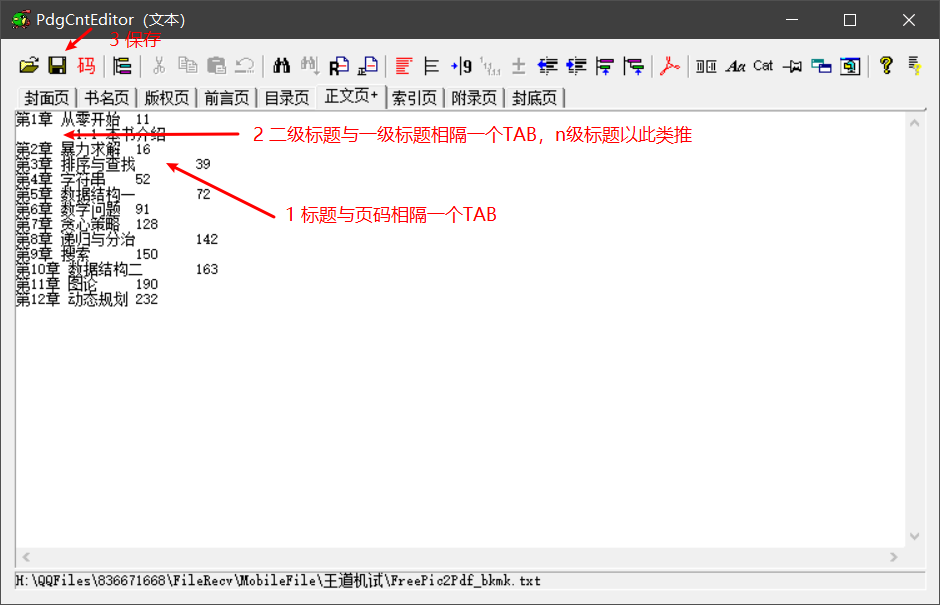
Task: Click the Cat toolbar button
Action: [763, 65]
